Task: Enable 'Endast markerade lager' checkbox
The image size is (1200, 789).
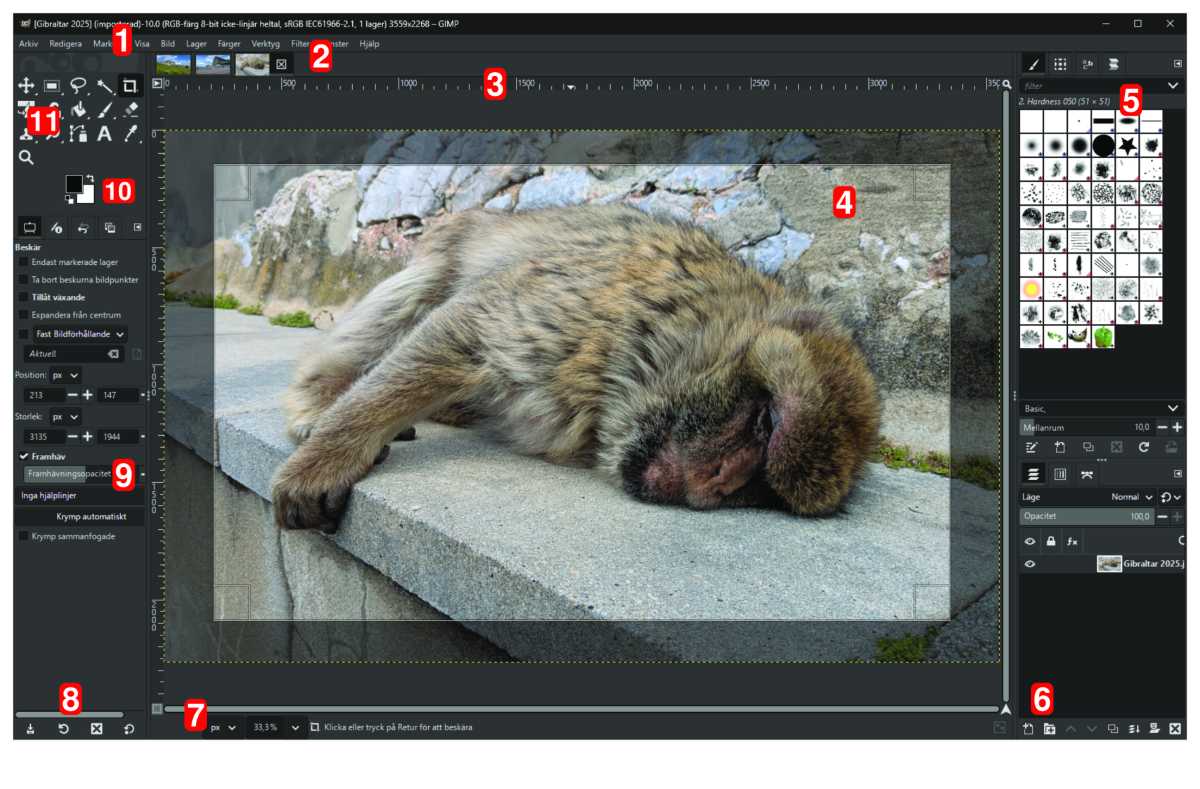Action: 24,262
